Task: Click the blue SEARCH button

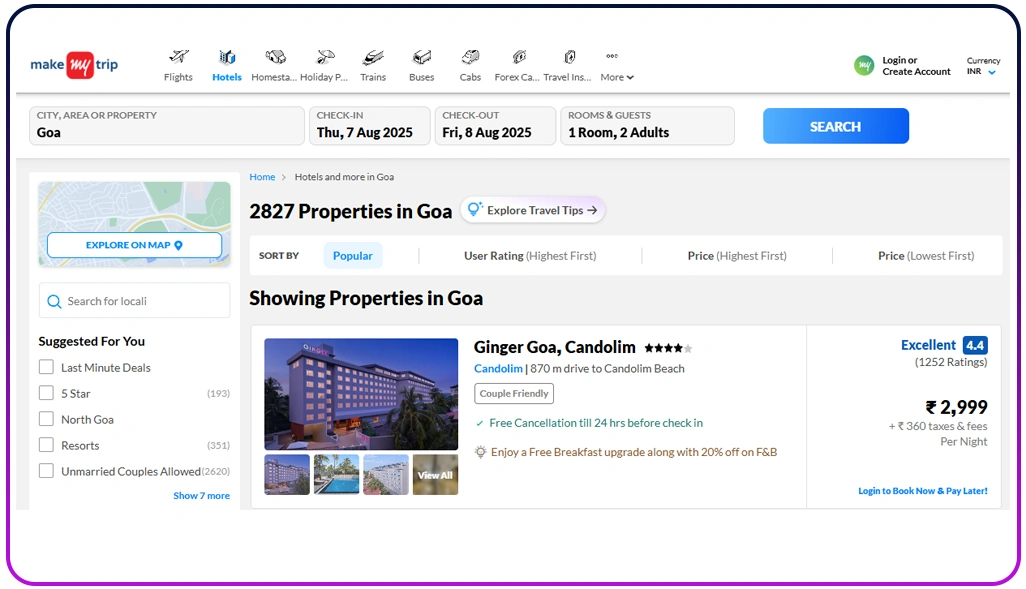Action: pyautogui.click(x=835, y=126)
